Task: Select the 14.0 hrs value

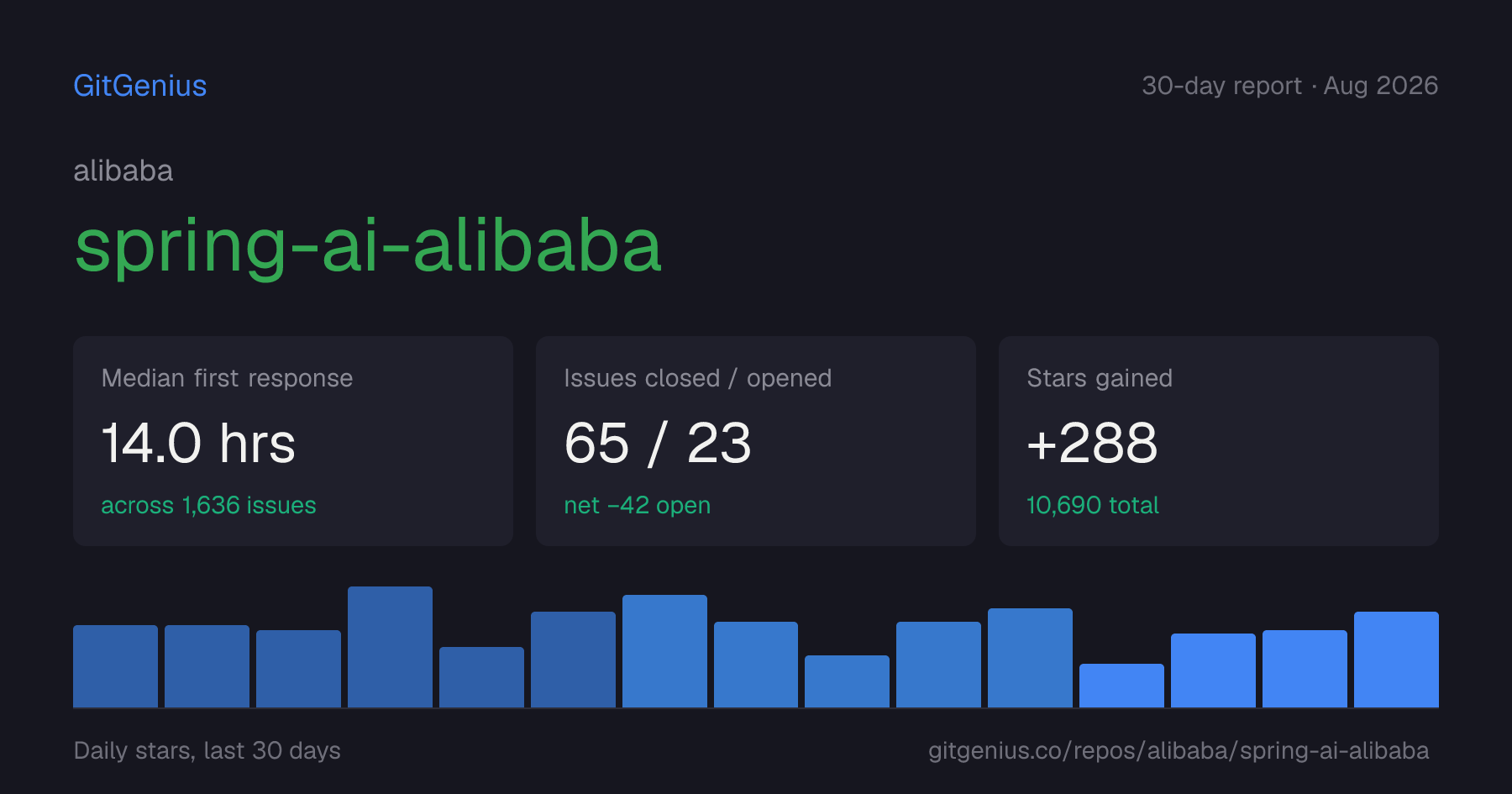Action: coord(198,443)
